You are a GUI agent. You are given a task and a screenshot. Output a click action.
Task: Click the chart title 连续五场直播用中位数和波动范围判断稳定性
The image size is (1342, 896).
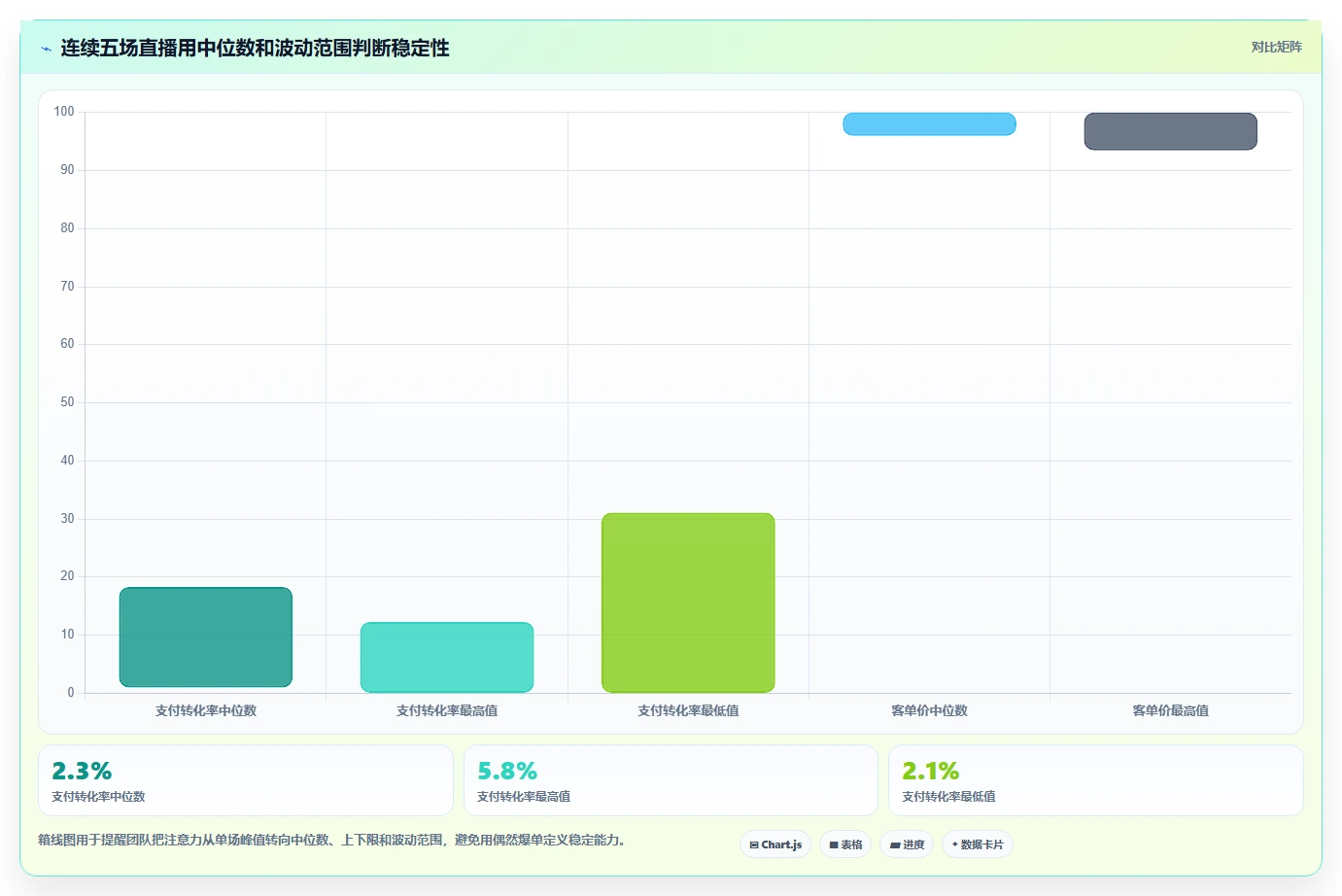point(255,48)
